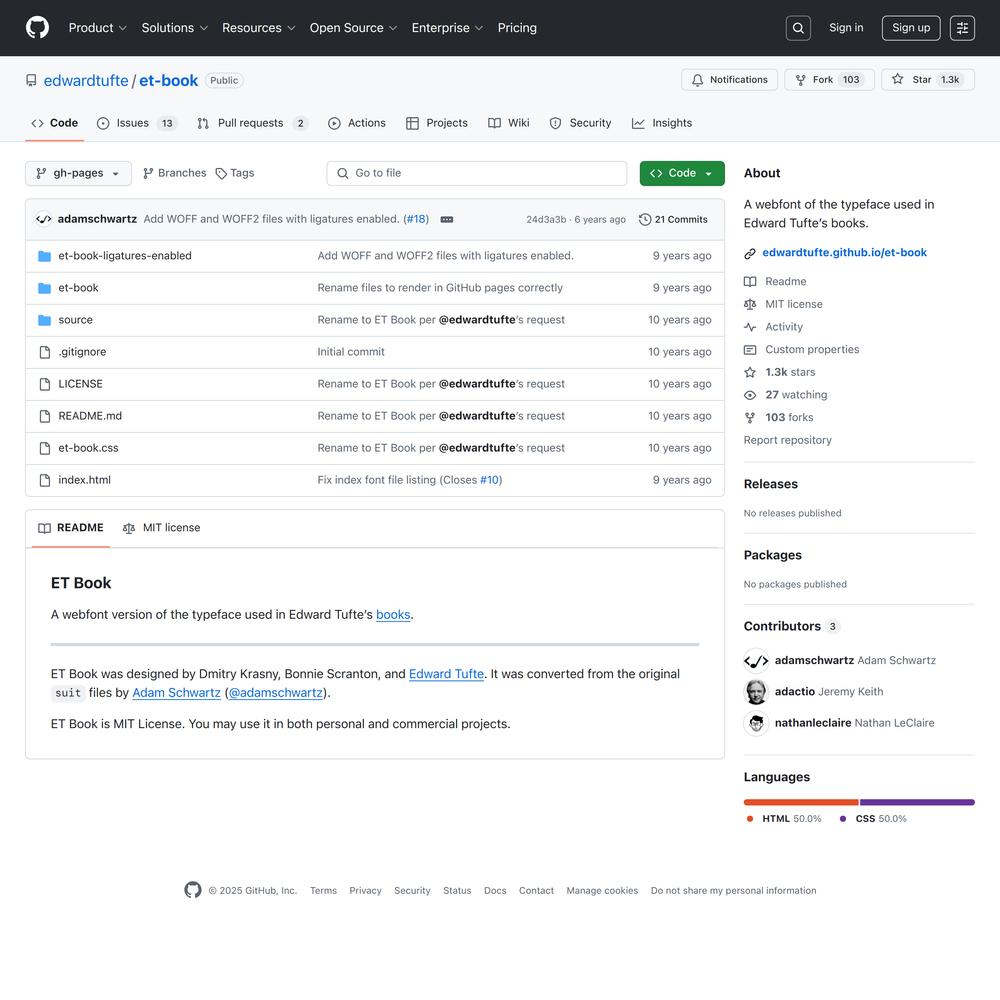Expand the Solutions menu

(x=175, y=28)
